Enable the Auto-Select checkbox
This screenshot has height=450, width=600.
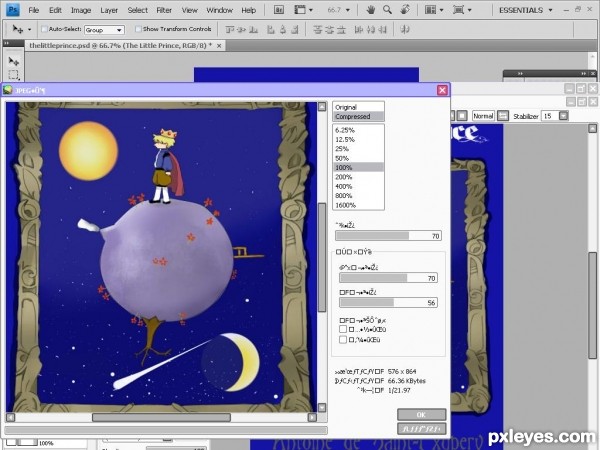point(44,29)
